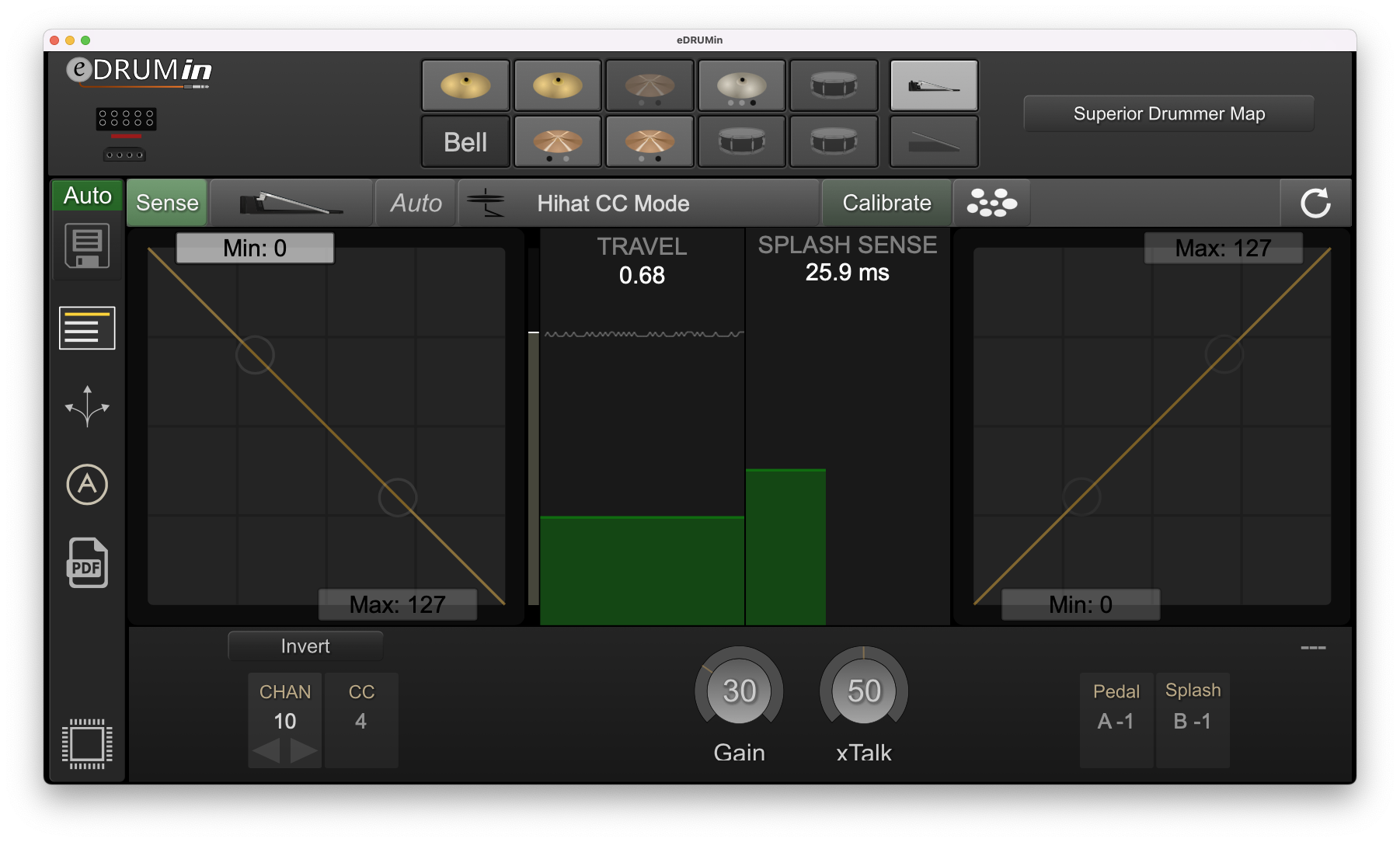
Task: Select the first drum pad in bottom row
Action: (x=742, y=142)
